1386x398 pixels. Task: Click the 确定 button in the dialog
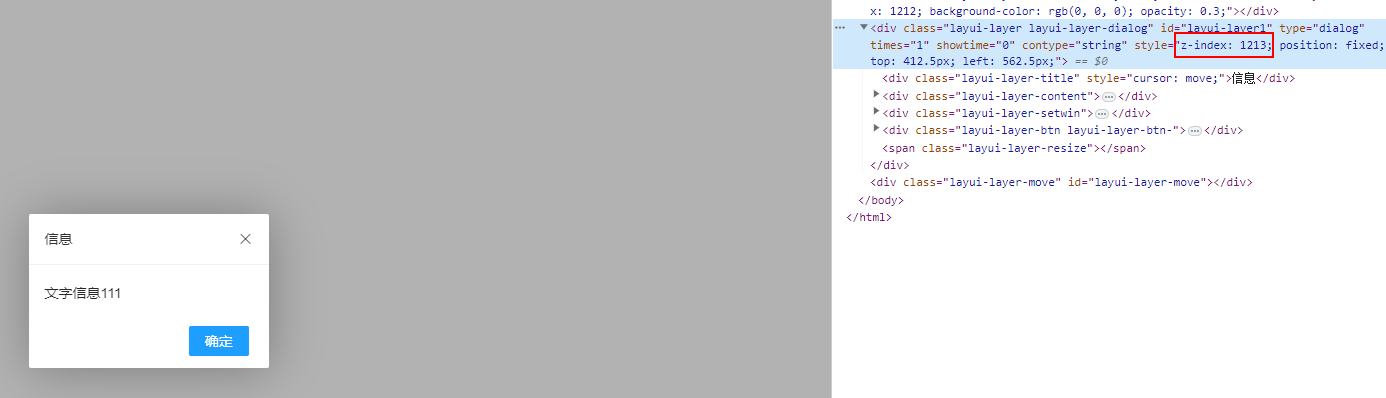click(x=219, y=341)
